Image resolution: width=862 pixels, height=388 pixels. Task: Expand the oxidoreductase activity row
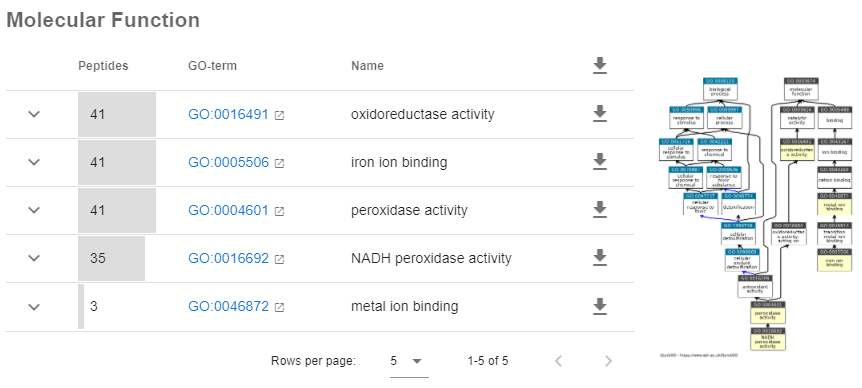pyautogui.click(x=34, y=114)
